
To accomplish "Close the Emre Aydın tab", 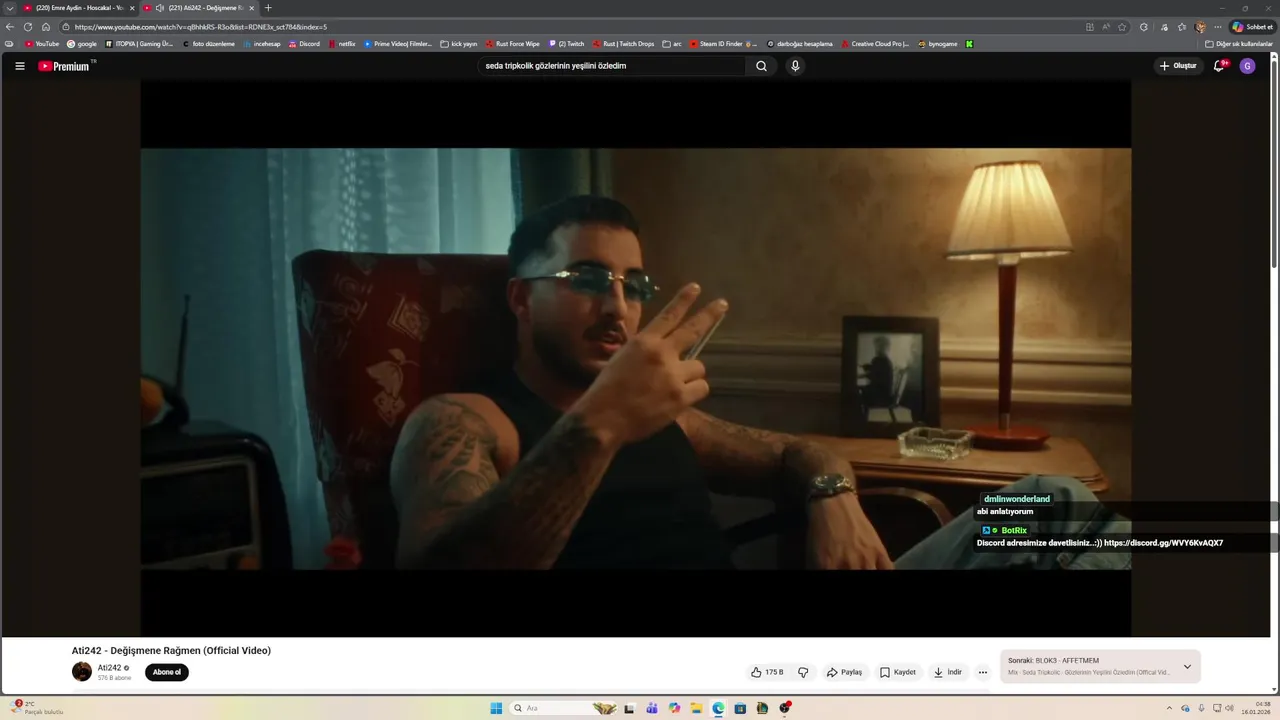I will (132, 8).
